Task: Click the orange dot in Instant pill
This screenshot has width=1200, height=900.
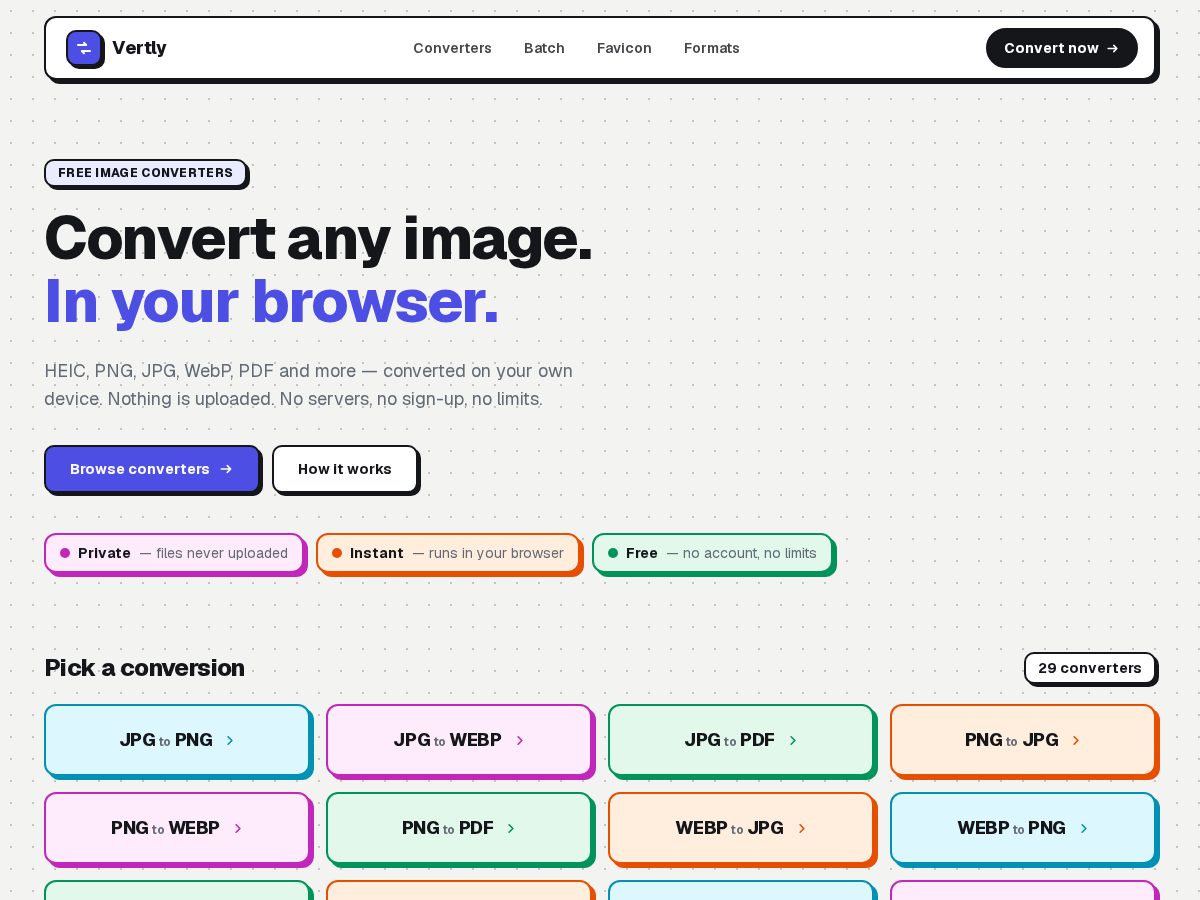Action: pyautogui.click(x=337, y=553)
